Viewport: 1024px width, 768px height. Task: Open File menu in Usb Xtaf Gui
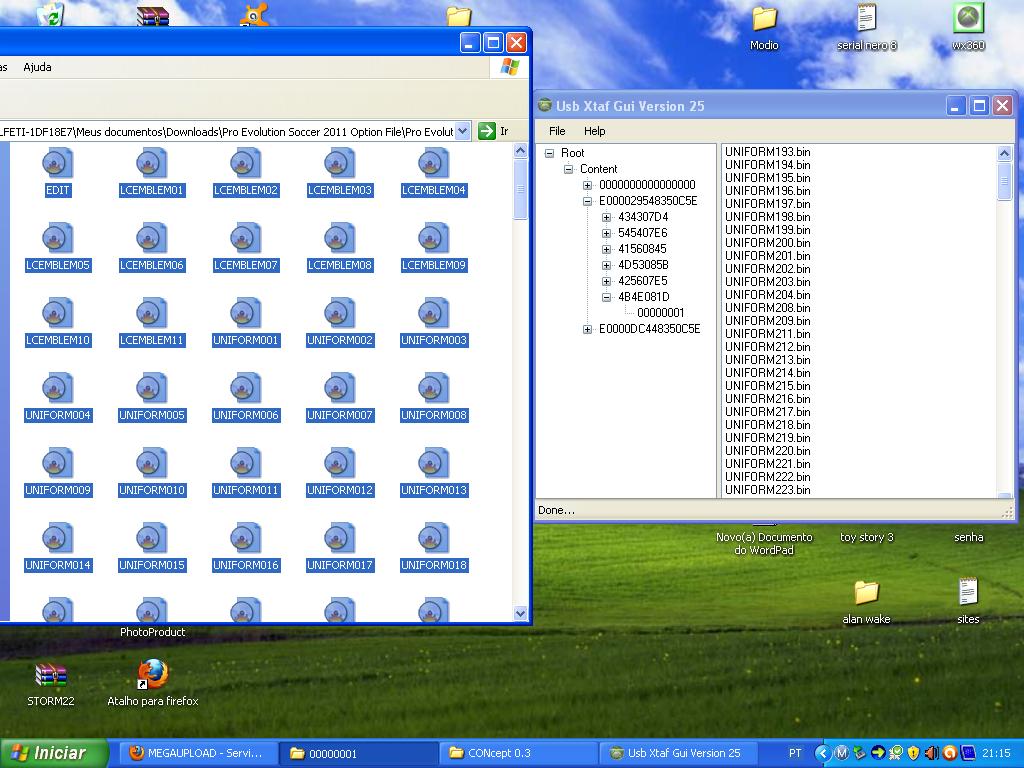pyautogui.click(x=557, y=131)
